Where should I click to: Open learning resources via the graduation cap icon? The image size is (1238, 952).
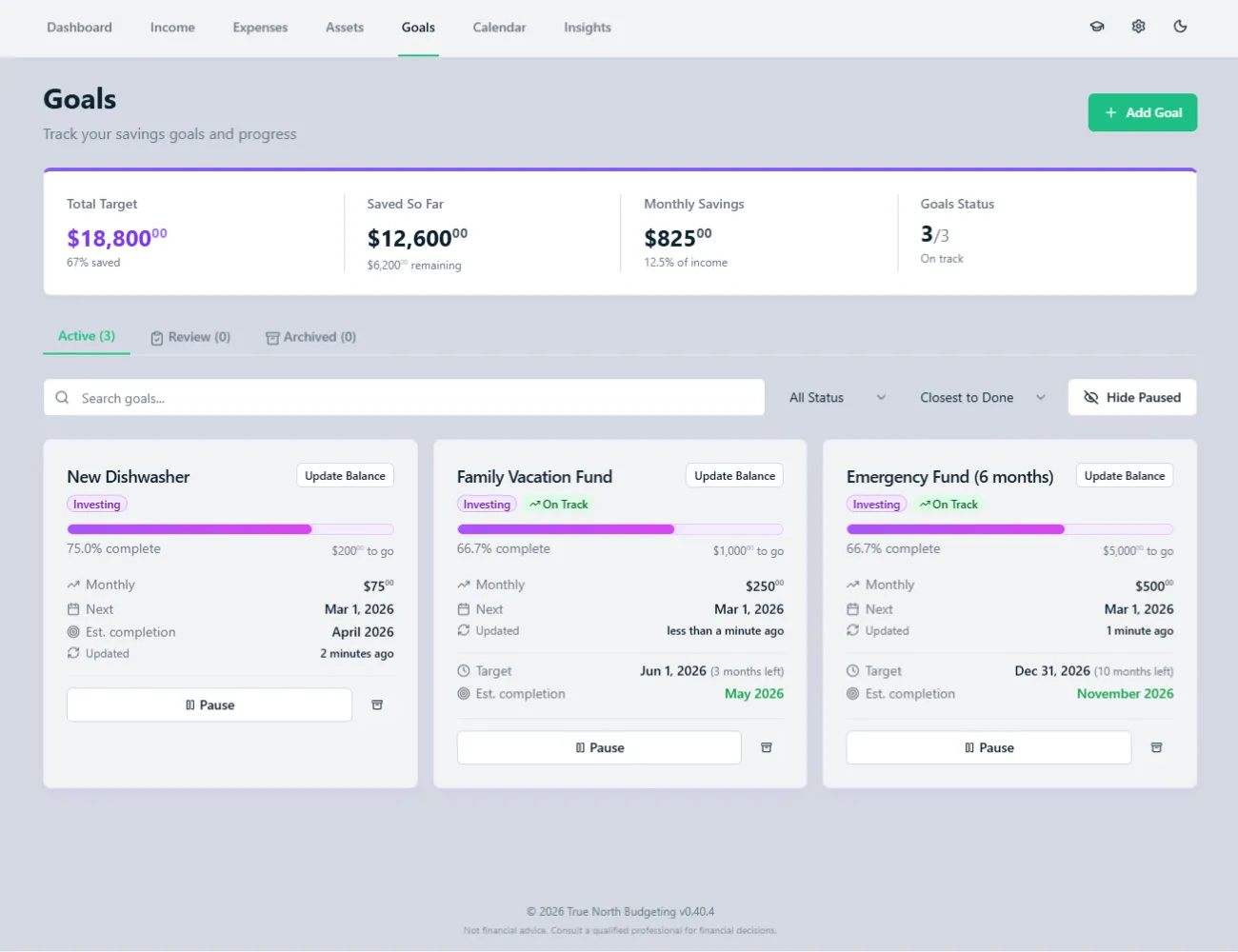[1097, 27]
